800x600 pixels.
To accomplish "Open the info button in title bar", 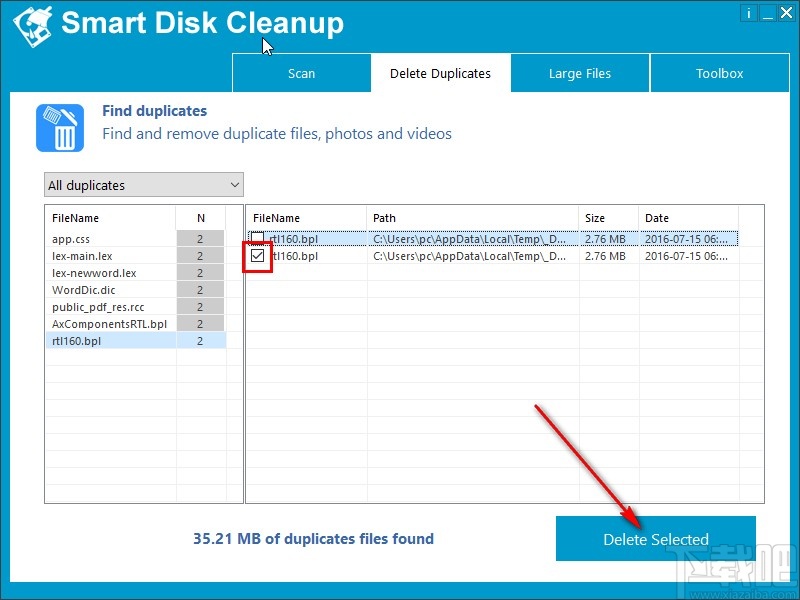I will coord(748,14).
